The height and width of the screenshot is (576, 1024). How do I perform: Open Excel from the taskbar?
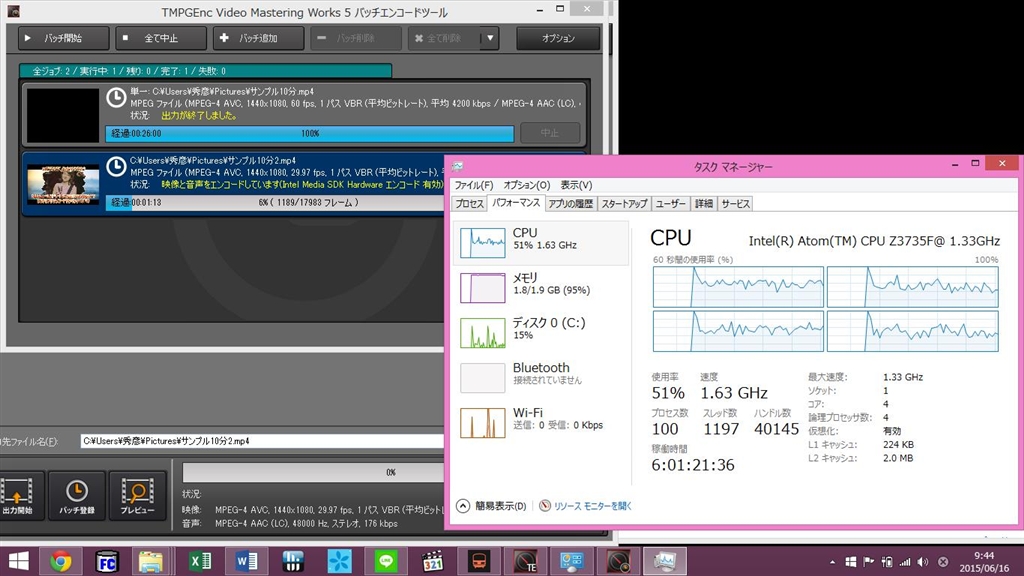click(200, 562)
